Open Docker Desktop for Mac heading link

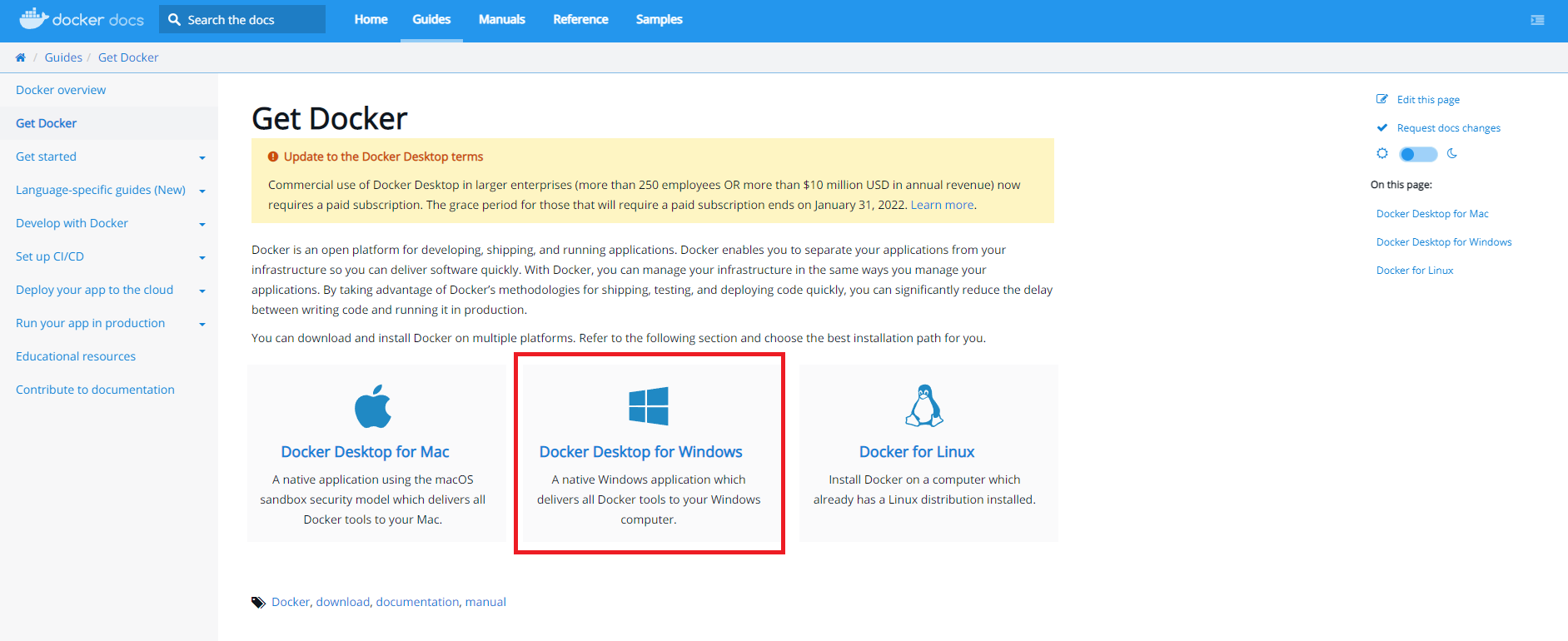point(365,452)
